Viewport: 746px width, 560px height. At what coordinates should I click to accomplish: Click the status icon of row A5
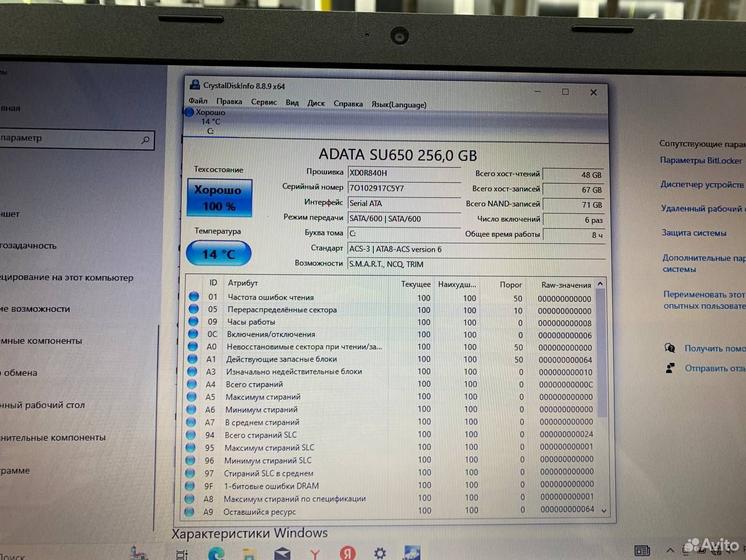point(191,396)
